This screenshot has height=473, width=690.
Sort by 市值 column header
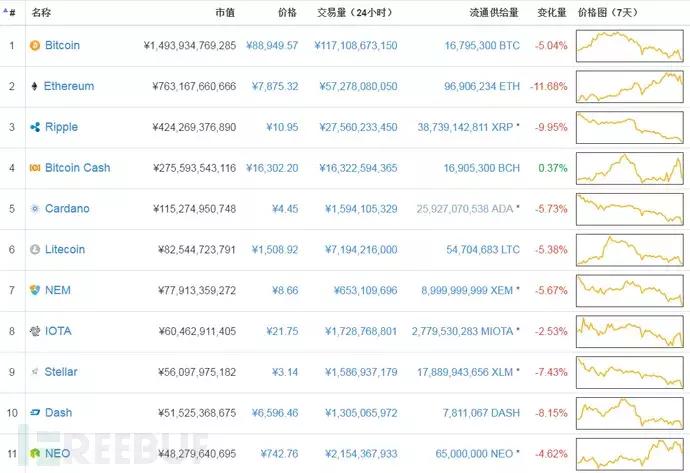pos(225,13)
